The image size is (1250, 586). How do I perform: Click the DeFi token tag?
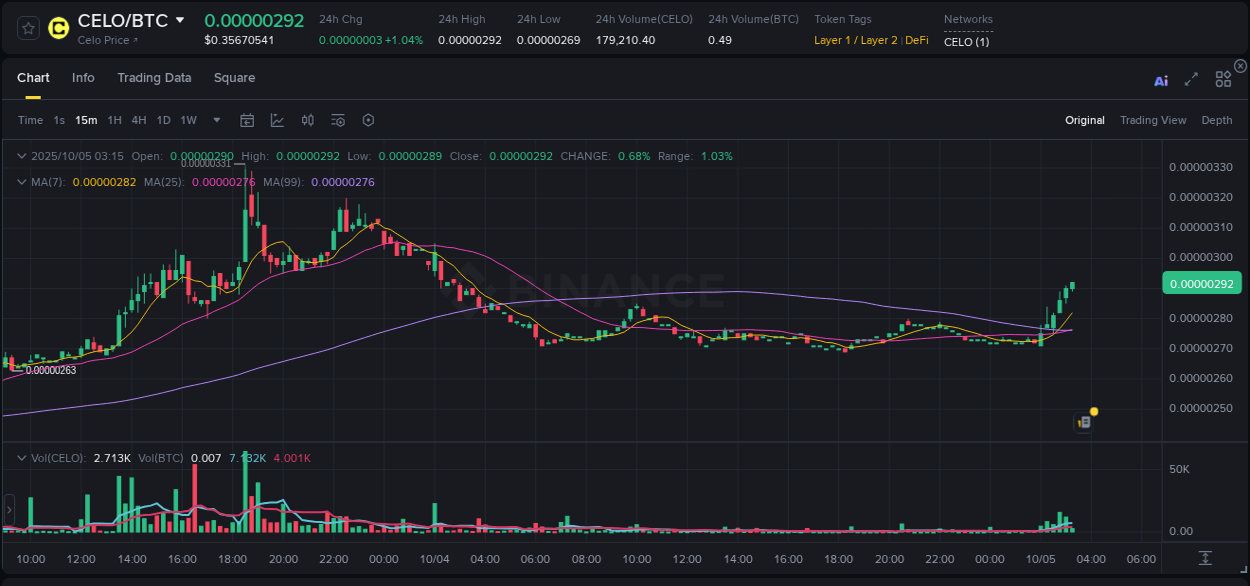pyautogui.click(x=917, y=41)
